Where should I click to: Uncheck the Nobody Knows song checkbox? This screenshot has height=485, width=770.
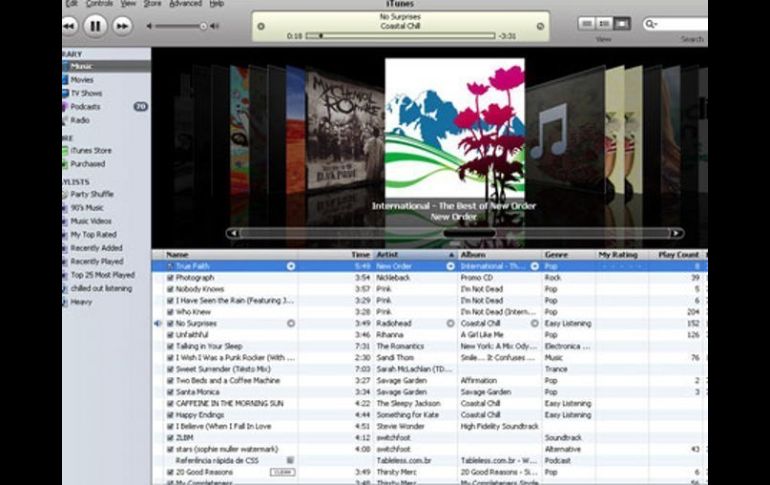click(170, 289)
